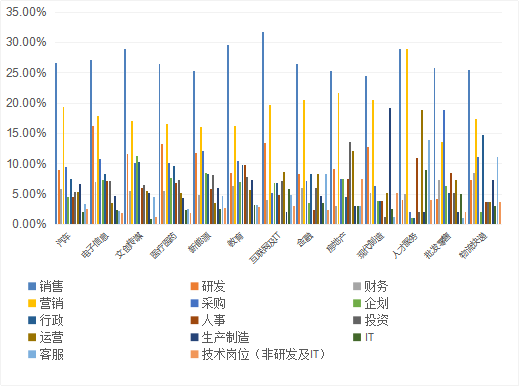
Task: Select the 营销 yellow legend marker
Action: [32, 303]
